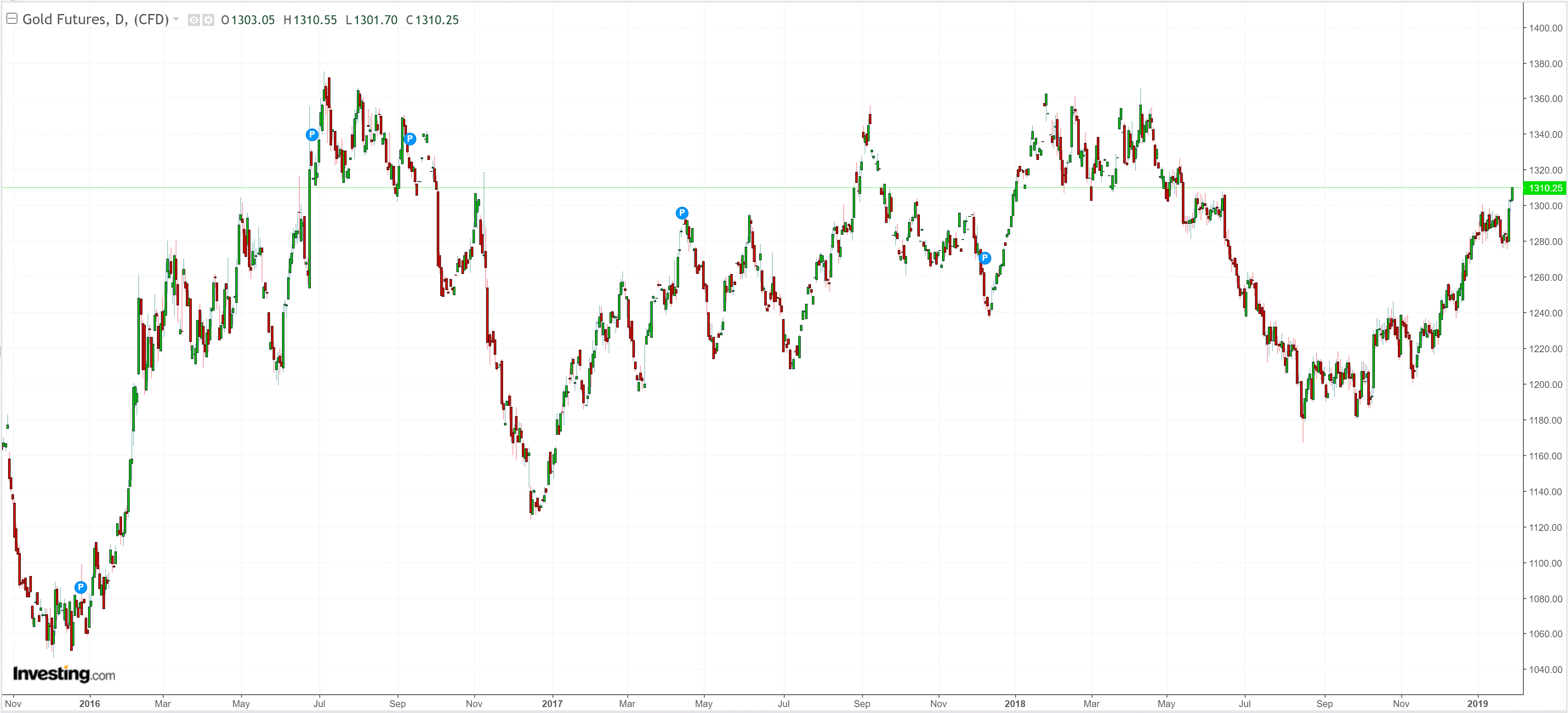The height and width of the screenshot is (713, 1568).
Task: Click the 2017 label on time axis
Action: 552,703
